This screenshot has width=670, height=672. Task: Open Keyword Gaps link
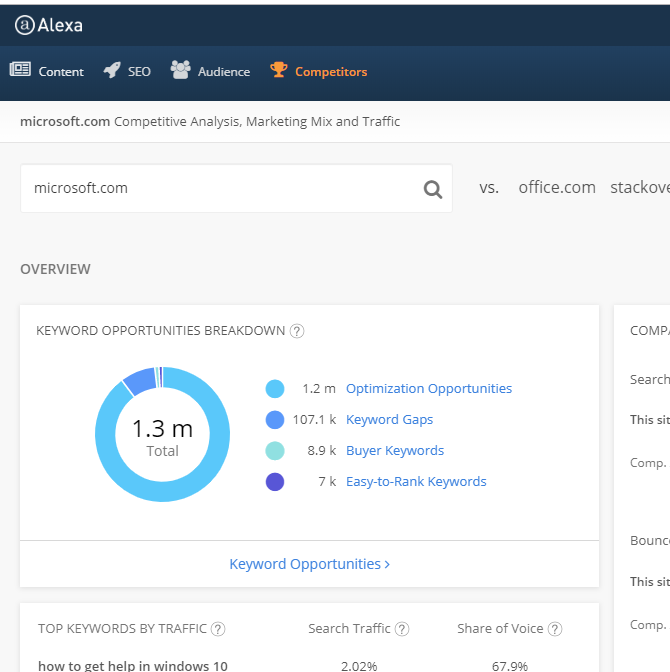click(389, 420)
